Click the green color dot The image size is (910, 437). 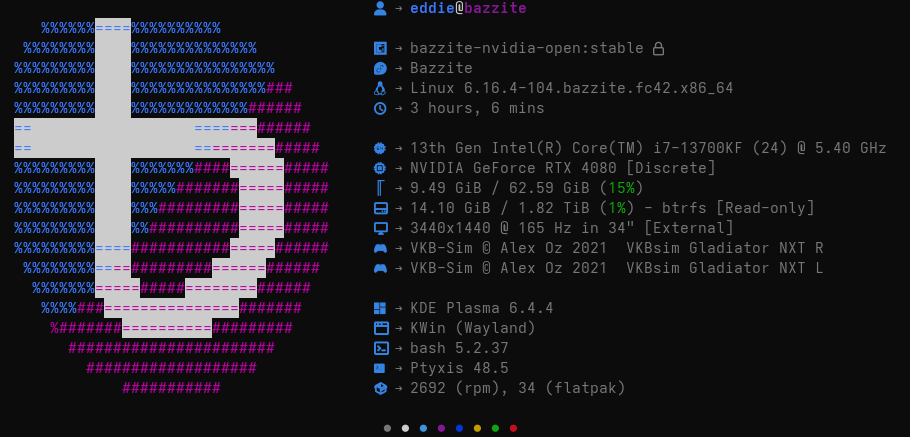[x=495, y=429]
